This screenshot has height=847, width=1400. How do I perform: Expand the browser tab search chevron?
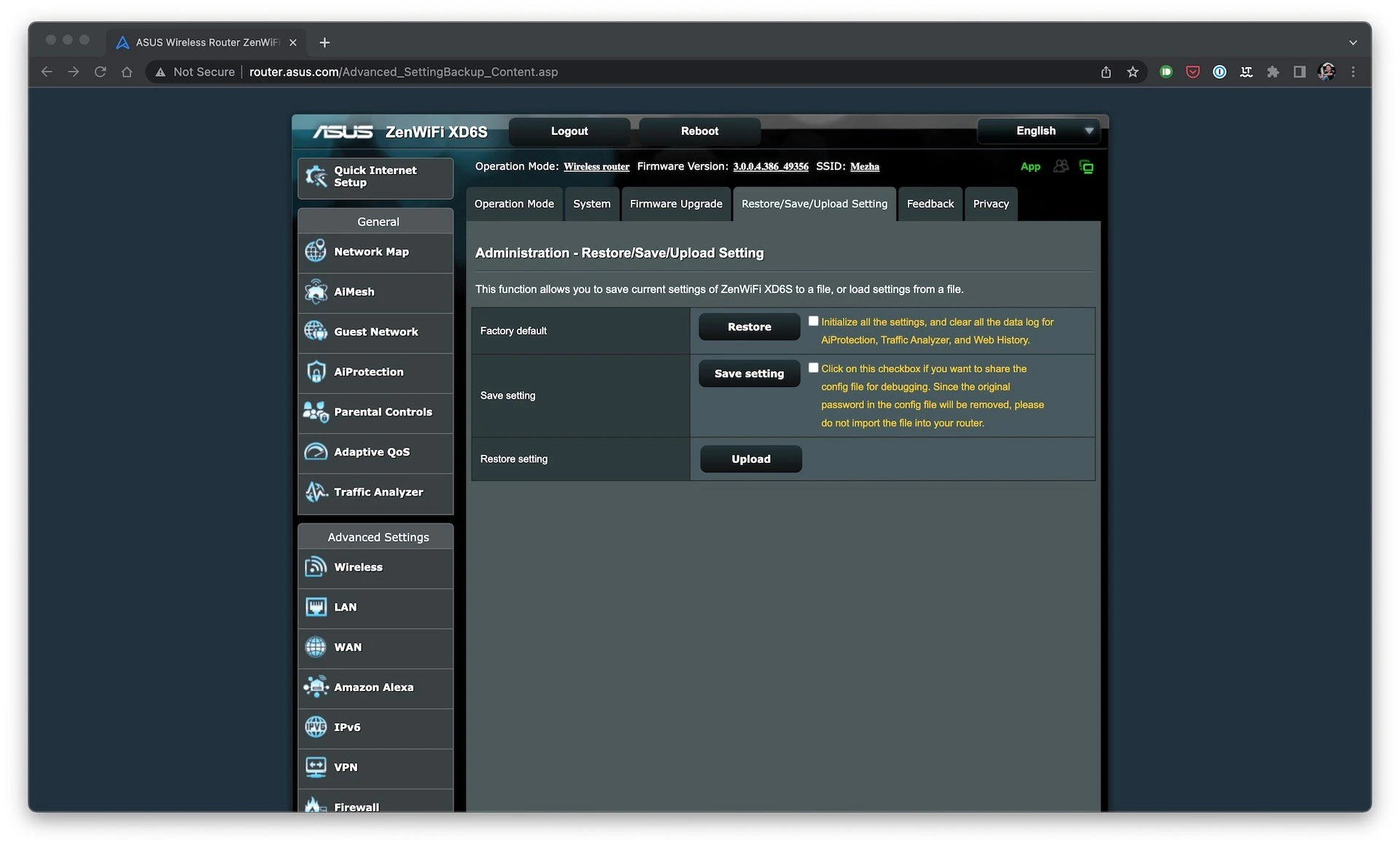pyautogui.click(x=1353, y=42)
